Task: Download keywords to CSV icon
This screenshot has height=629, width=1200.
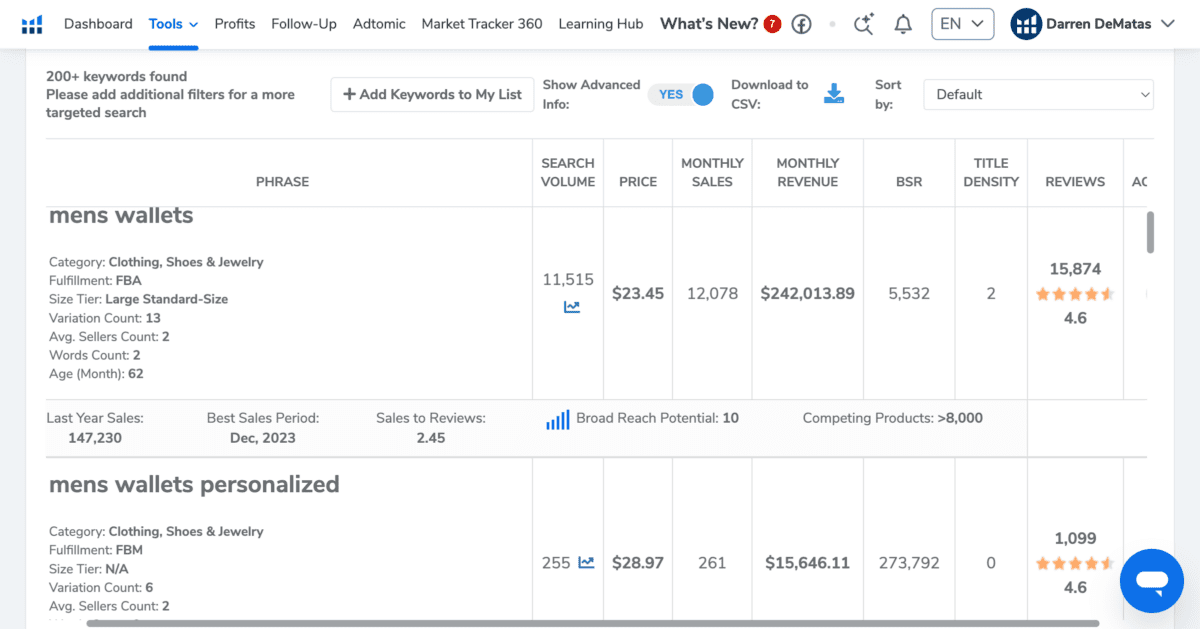Action: [834, 94]
